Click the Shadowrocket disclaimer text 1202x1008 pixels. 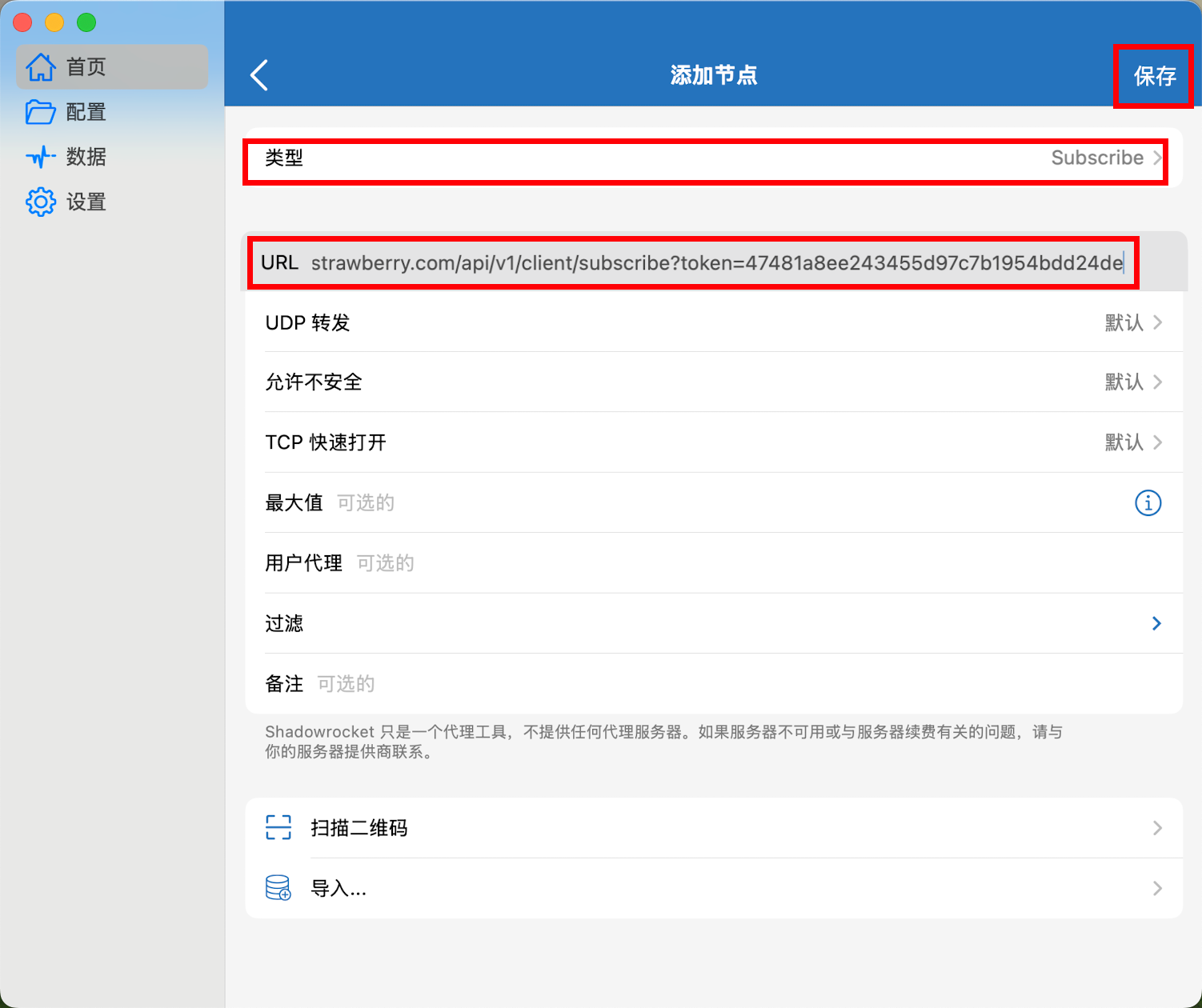tap(664, 742)
